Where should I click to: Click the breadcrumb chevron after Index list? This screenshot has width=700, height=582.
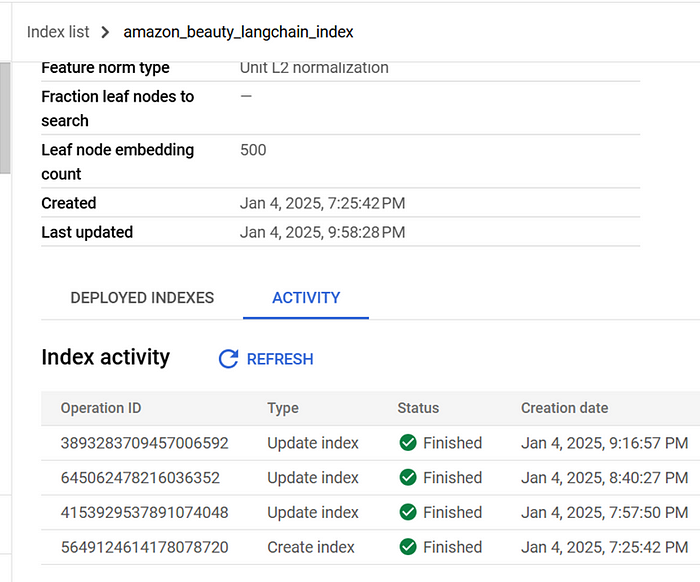tap(105, 32)
